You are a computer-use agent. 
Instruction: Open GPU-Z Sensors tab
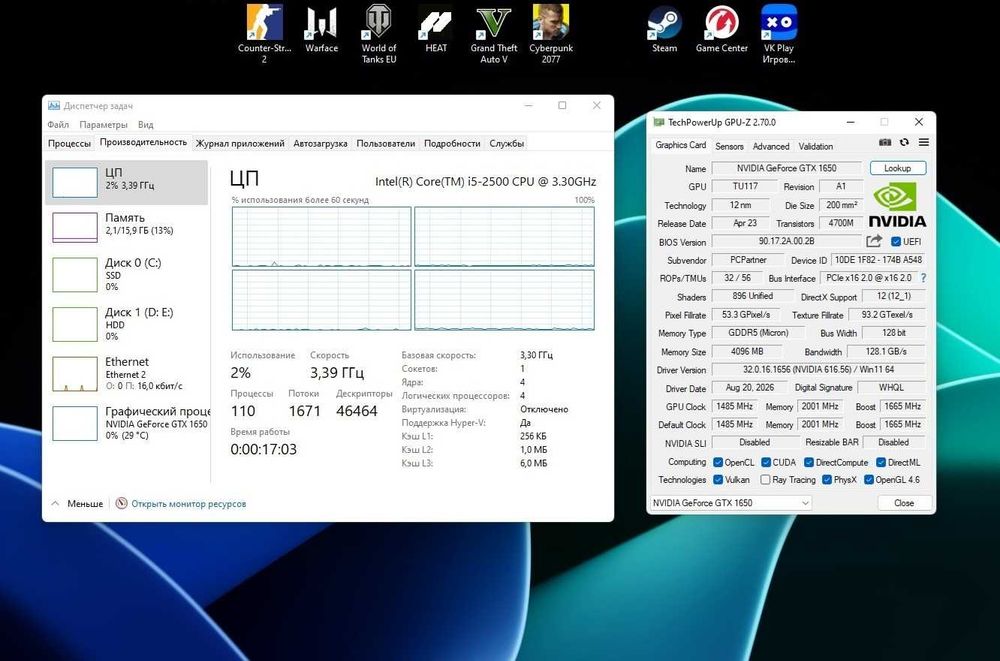(x=729, y=146)
